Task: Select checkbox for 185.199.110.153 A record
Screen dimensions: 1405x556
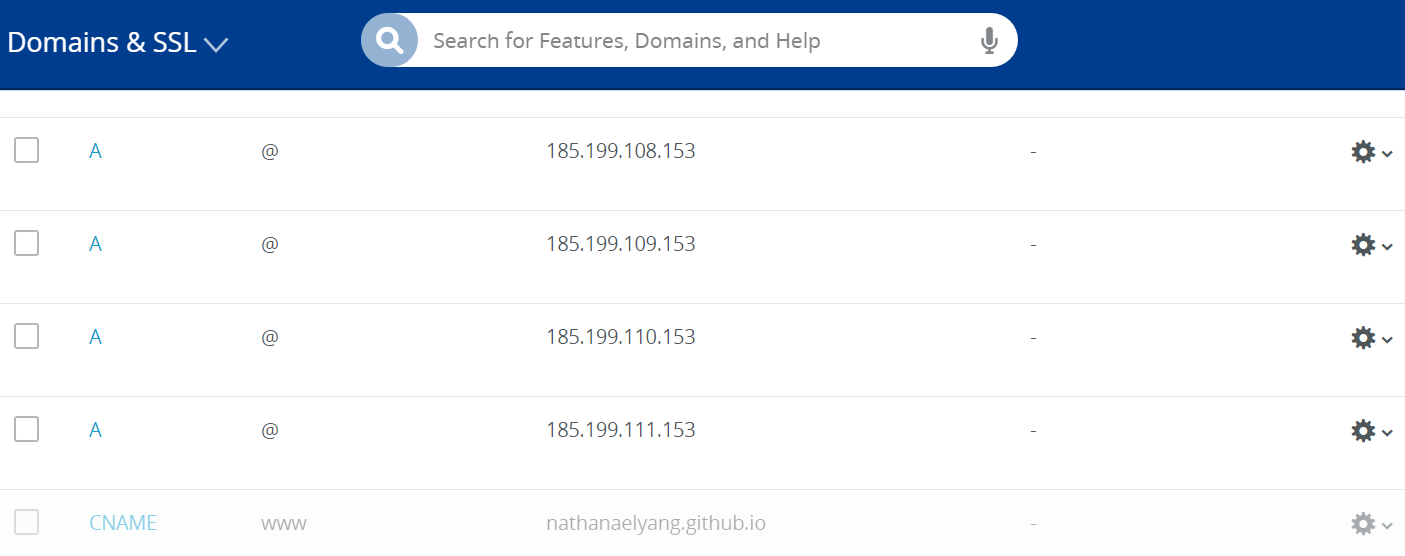Action: [x=27, y=336]
